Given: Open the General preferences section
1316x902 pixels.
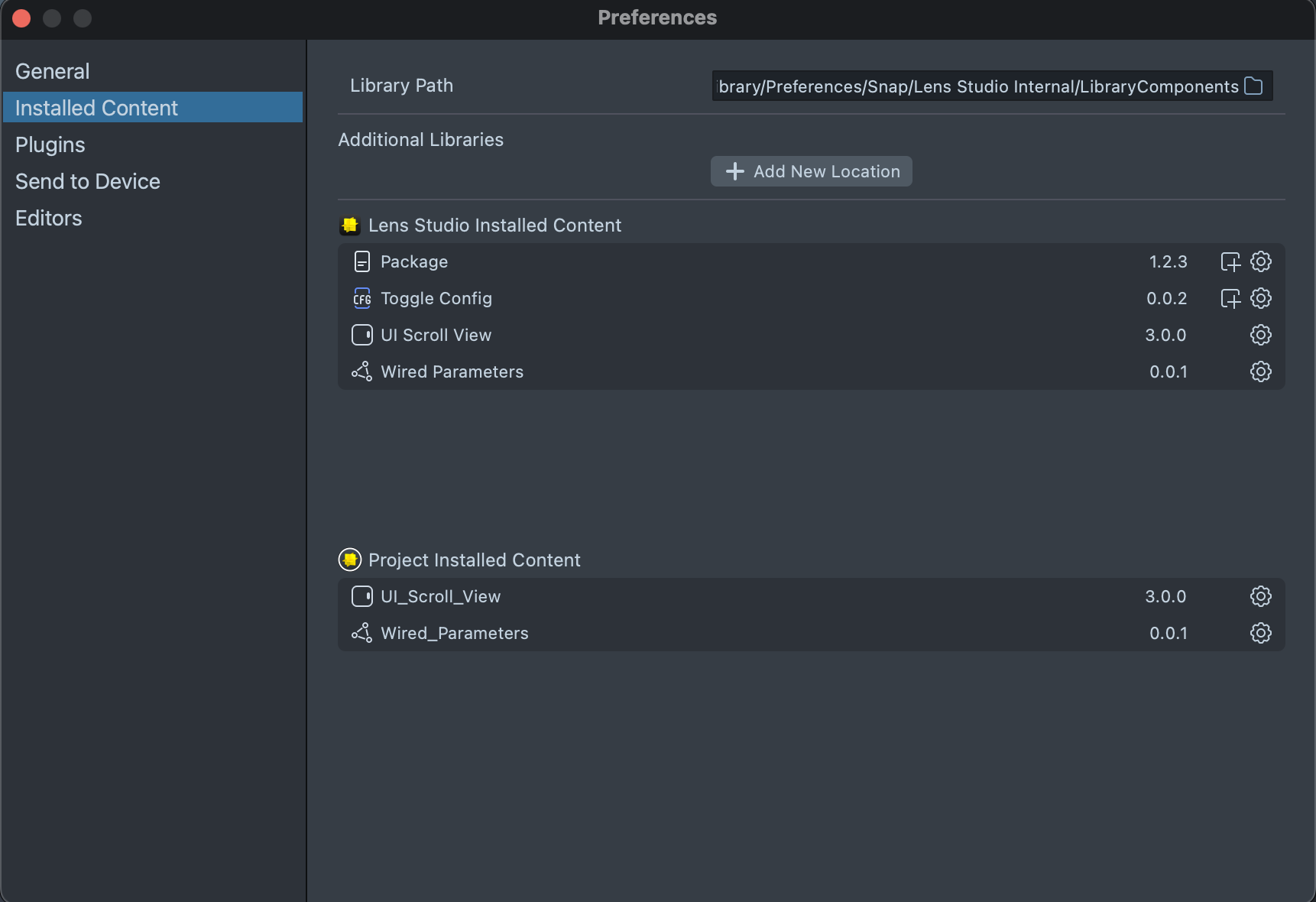Looking at the screenshot, I should [53, 71].
